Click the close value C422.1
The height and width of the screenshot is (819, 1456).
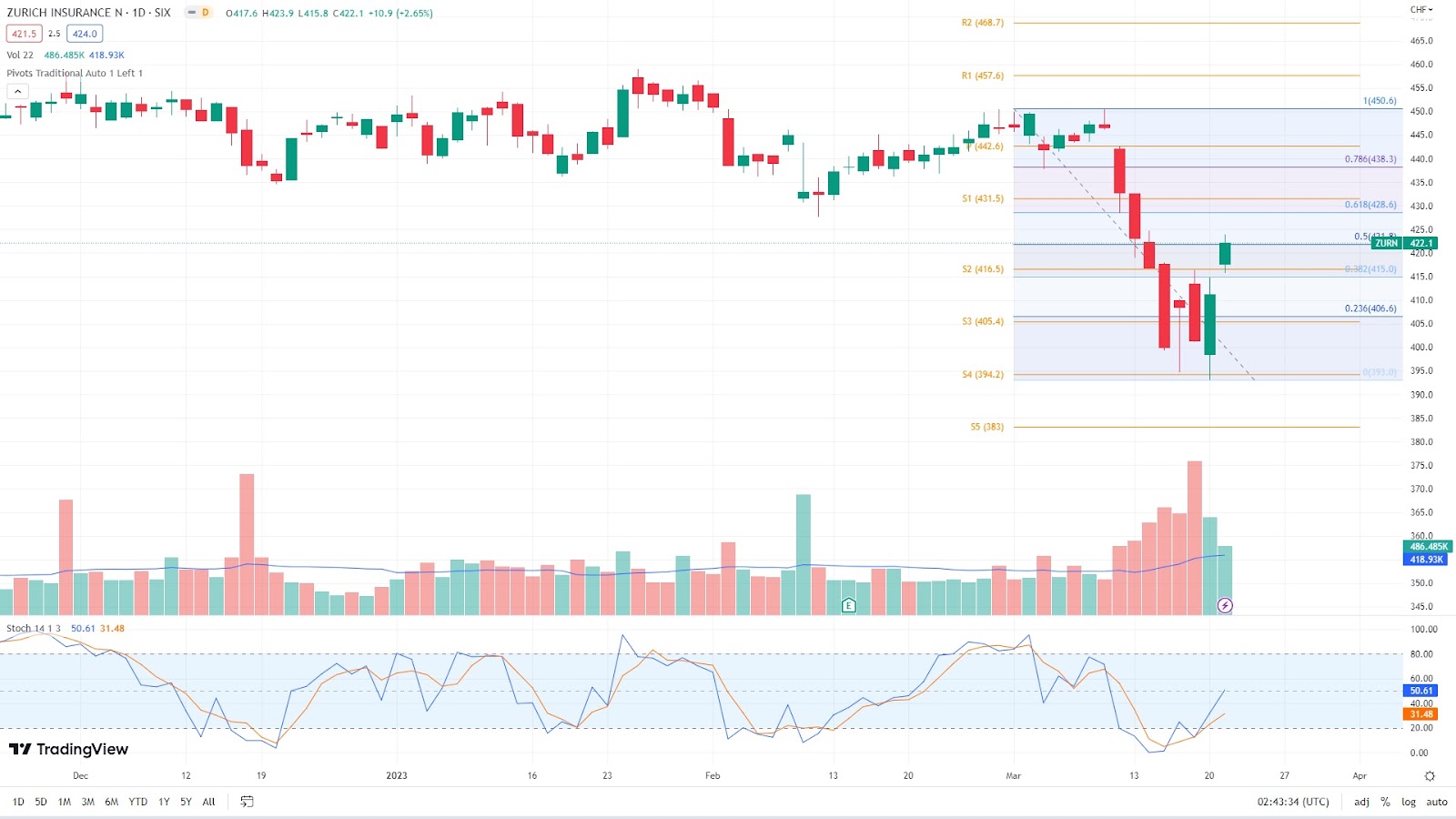point(349,14)
